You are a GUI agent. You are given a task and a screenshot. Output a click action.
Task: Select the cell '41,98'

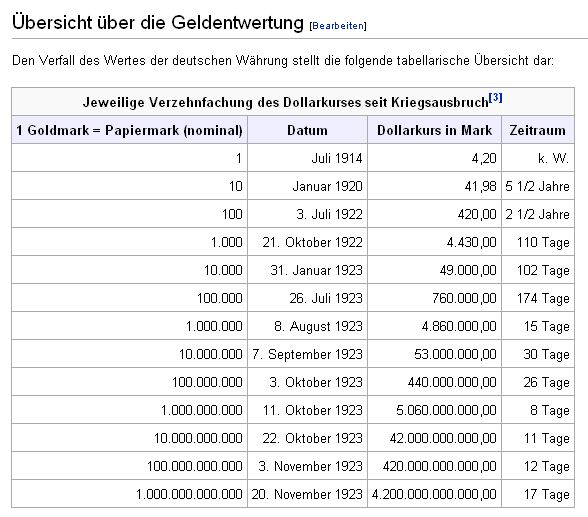pyautogui.click(x=434, y=186)
